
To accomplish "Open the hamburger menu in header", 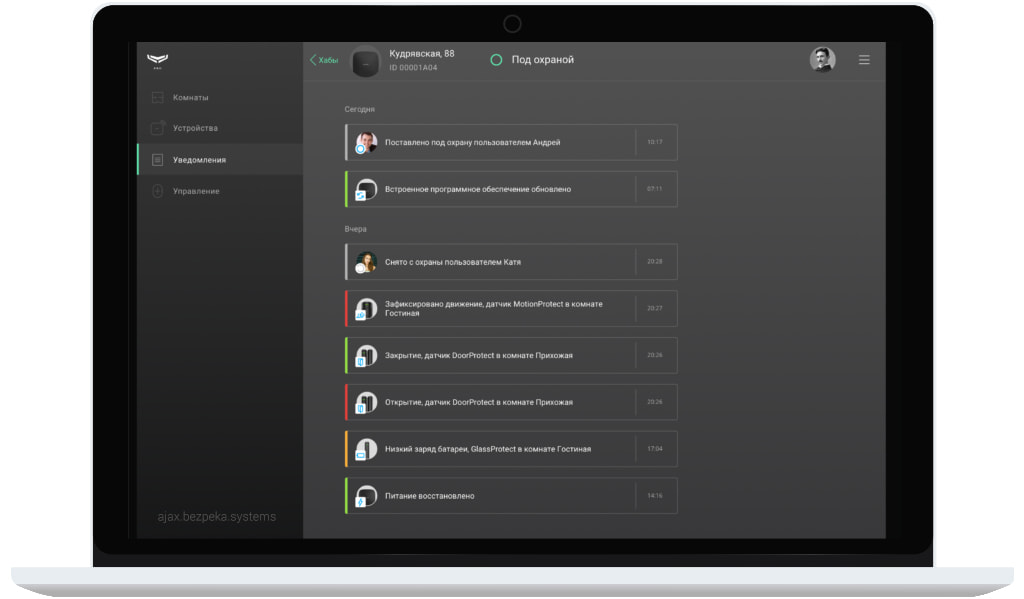I will [x=864, y=60].
